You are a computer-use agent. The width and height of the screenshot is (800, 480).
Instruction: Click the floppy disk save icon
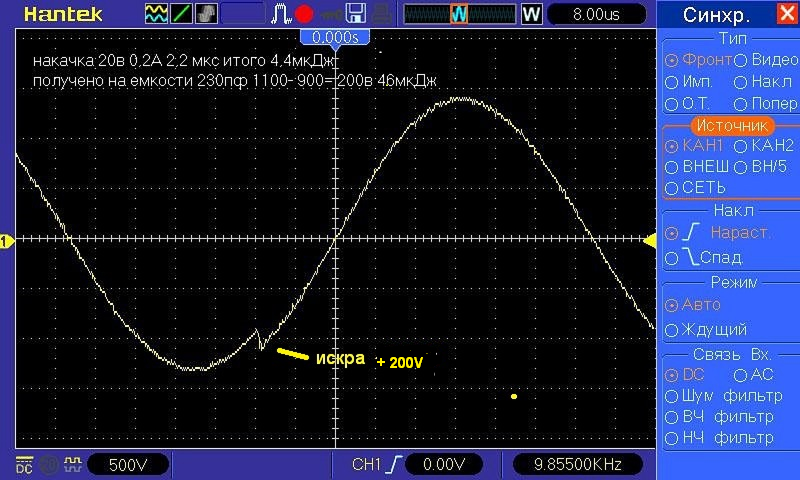click(356, 14)
